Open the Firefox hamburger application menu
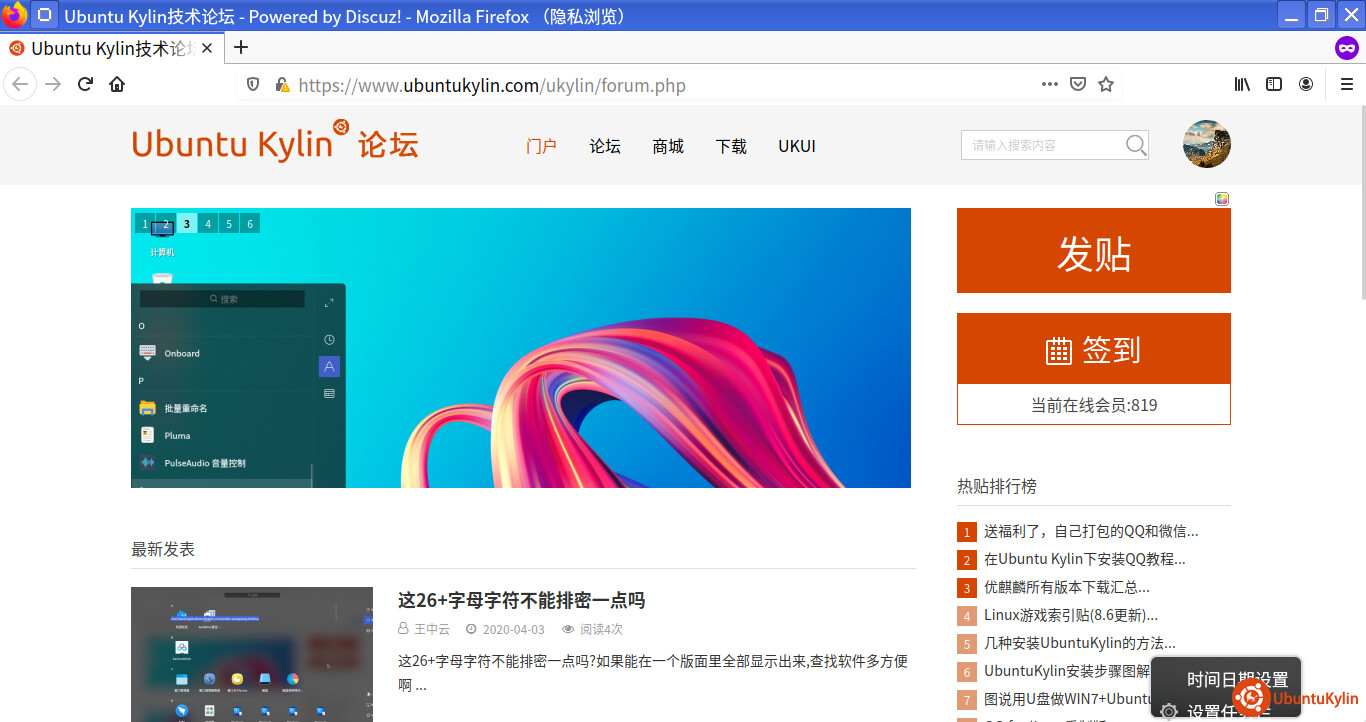The image size is (1366, 722). (x=1347, y=85)
